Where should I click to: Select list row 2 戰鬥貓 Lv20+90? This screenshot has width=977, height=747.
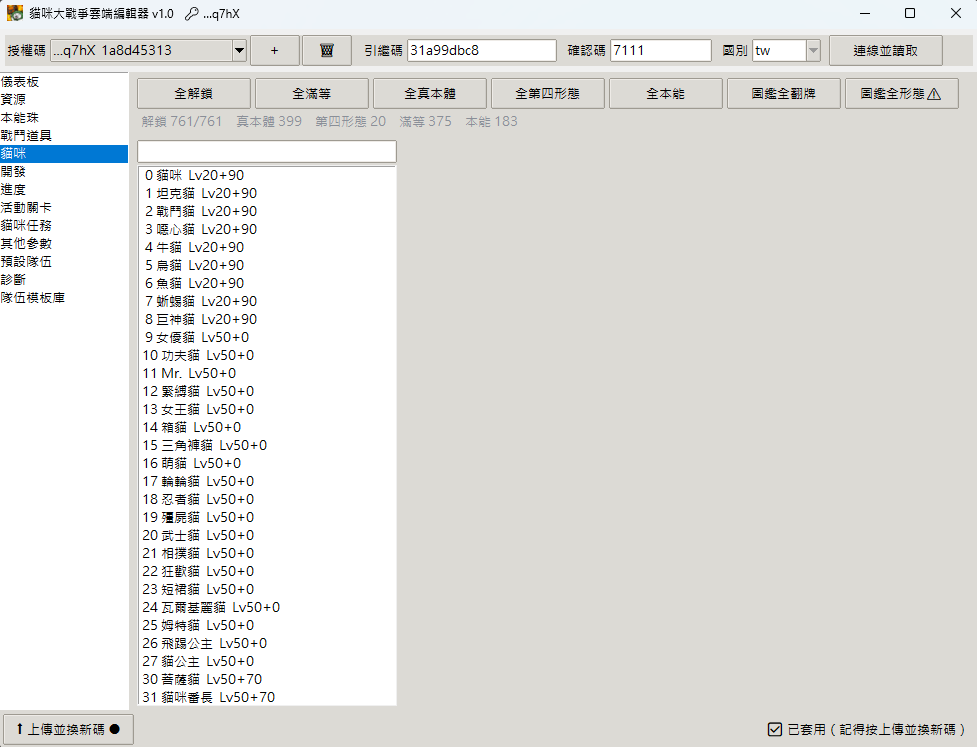click(x=267, y=212)
